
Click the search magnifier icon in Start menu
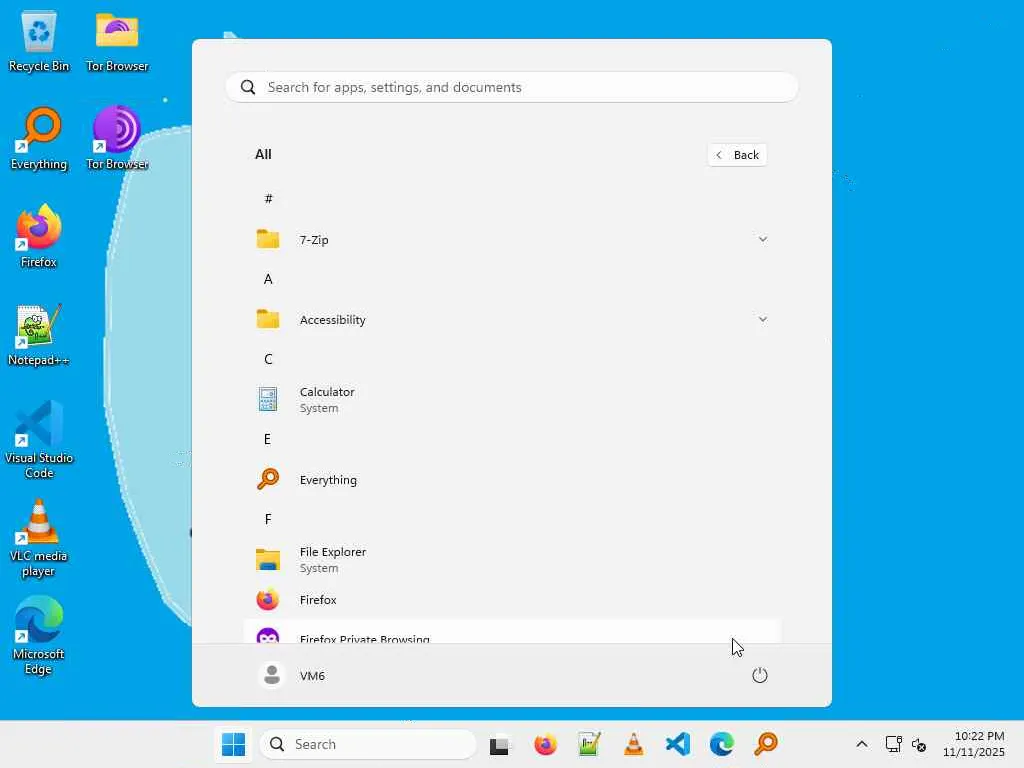[x=248, y=87]
